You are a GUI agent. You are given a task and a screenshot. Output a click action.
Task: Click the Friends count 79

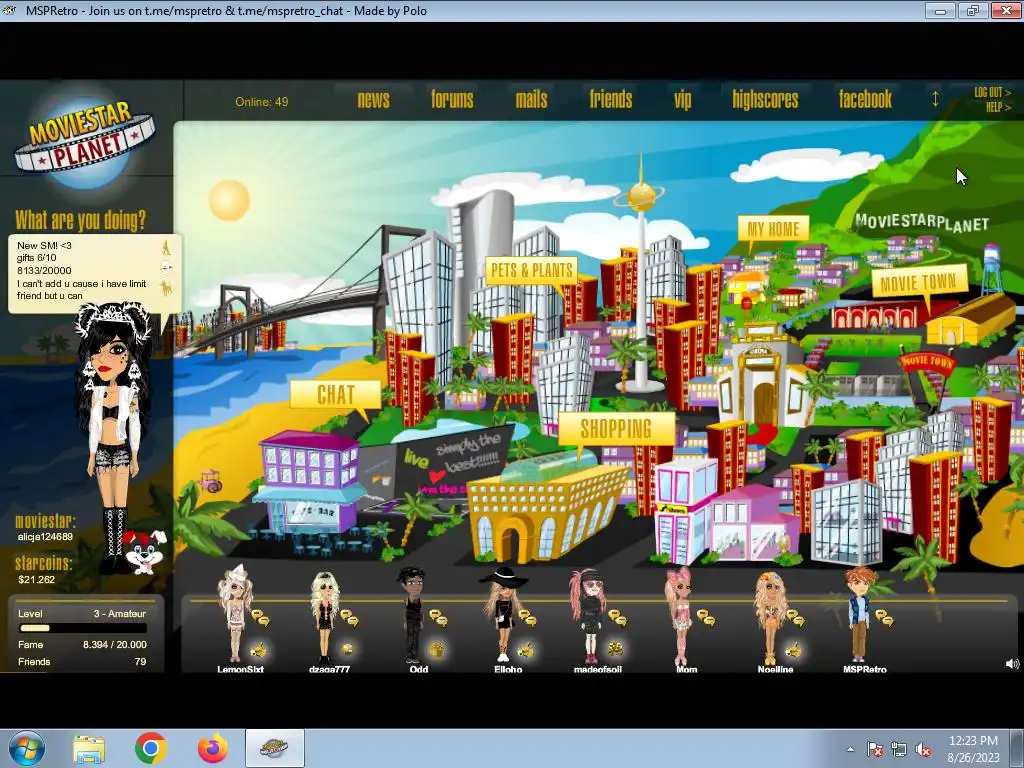140,662
